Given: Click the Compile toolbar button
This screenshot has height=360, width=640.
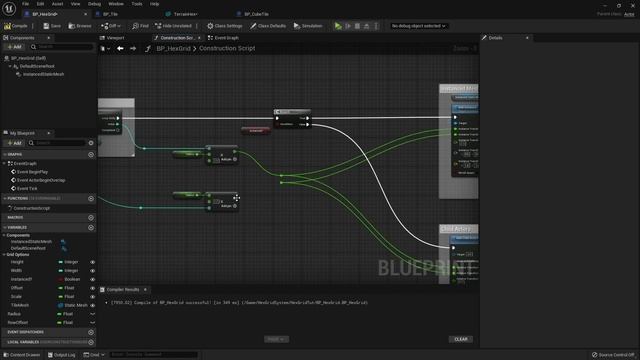Looking at the screenshot, I should click(x=16, y=26).
